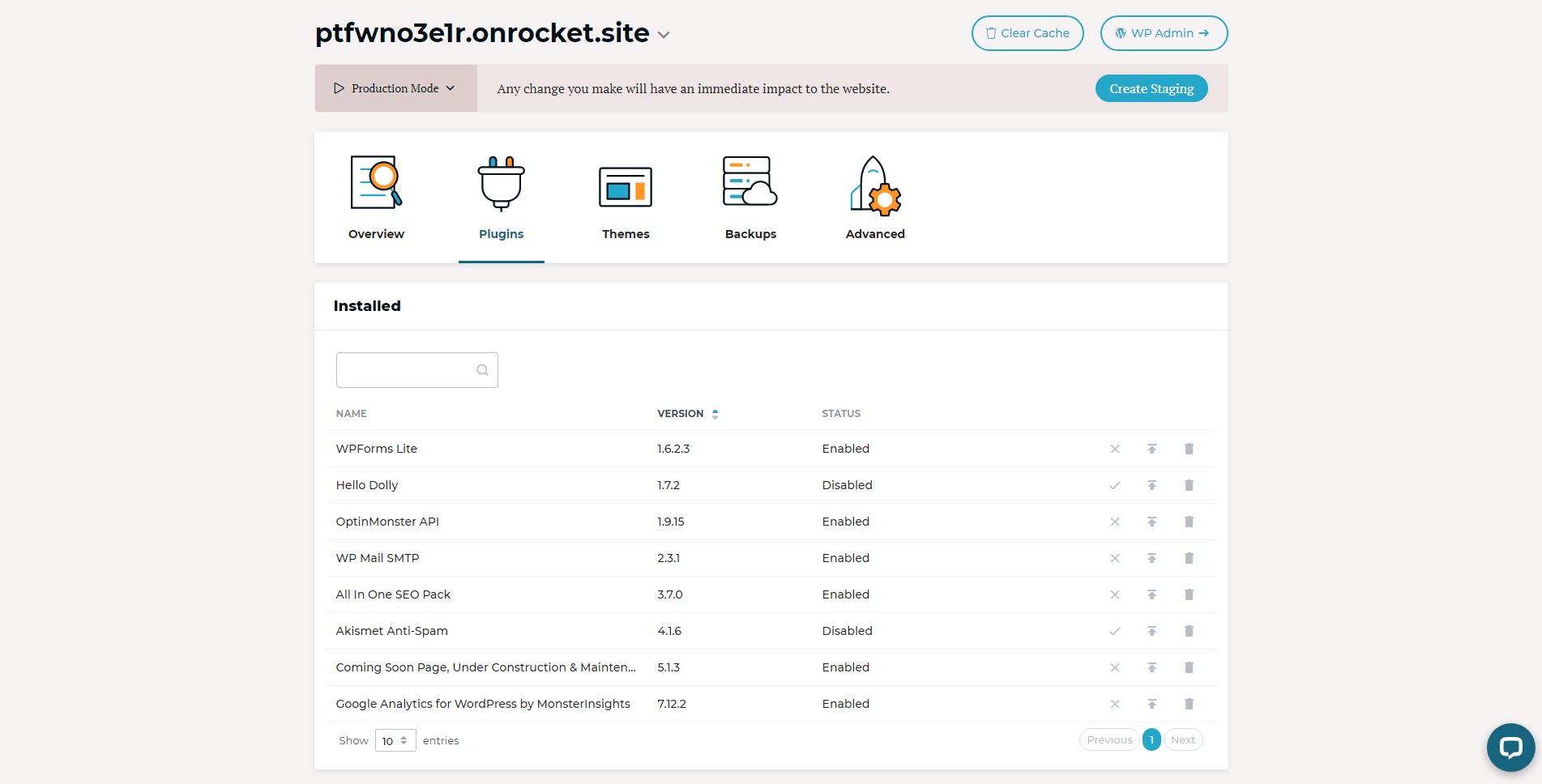Update the OptinMonster API plugin
1542x784 pixels.
click(x=1151, y=522)
